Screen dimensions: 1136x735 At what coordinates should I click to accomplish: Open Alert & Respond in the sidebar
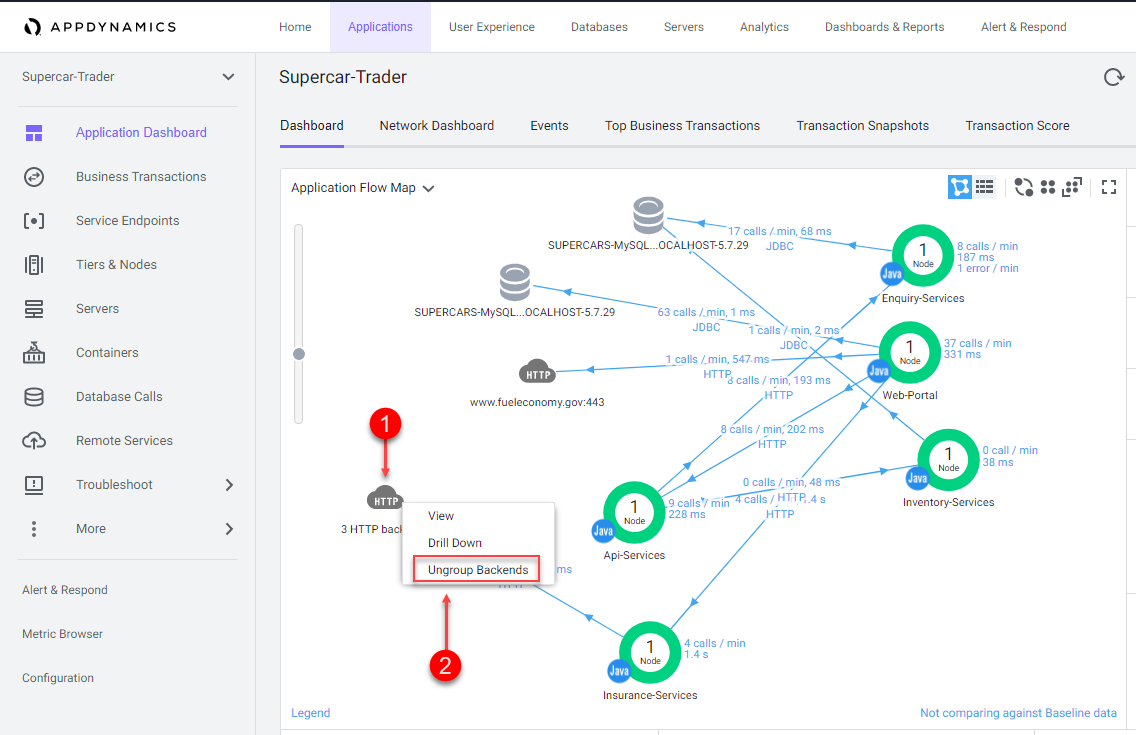click(64, 589)
